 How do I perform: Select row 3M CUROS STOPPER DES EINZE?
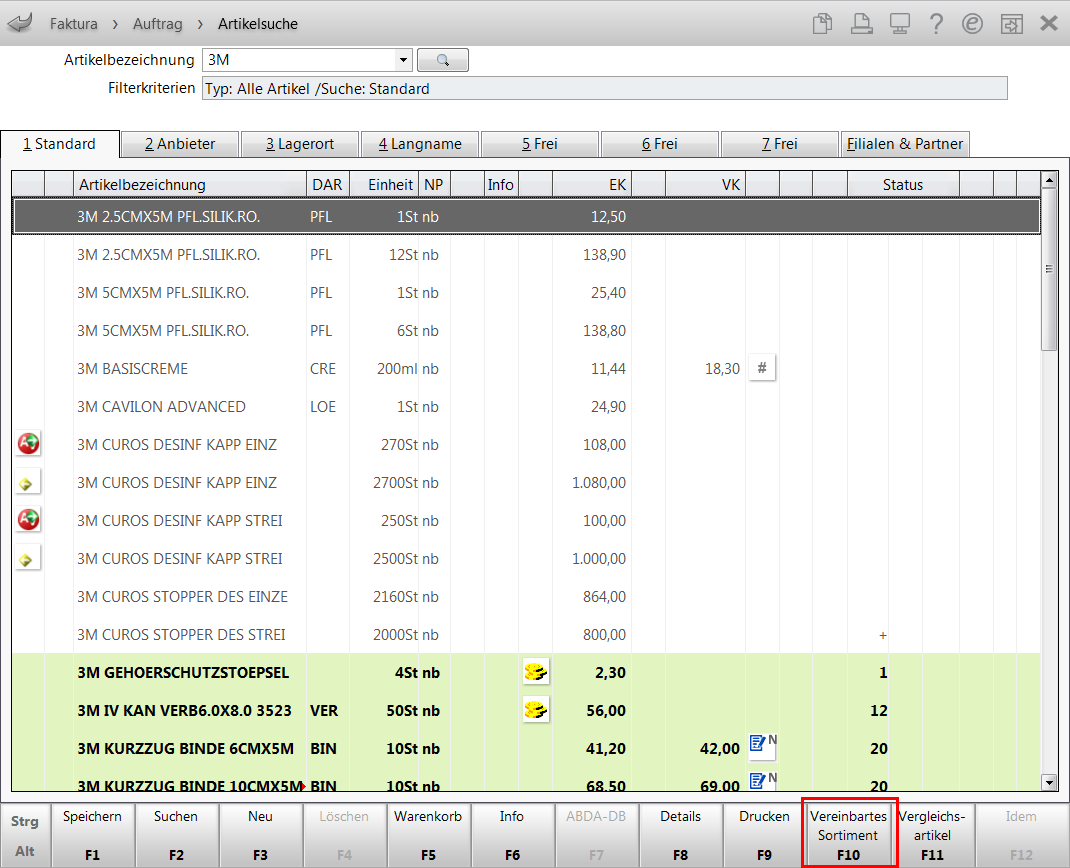(x=526, y=596)
